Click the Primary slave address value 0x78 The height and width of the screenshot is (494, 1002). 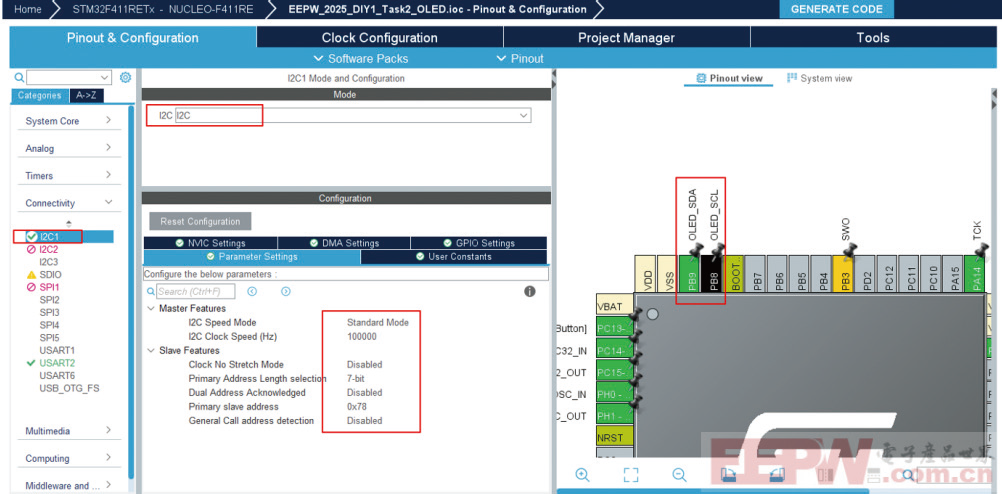357,407
